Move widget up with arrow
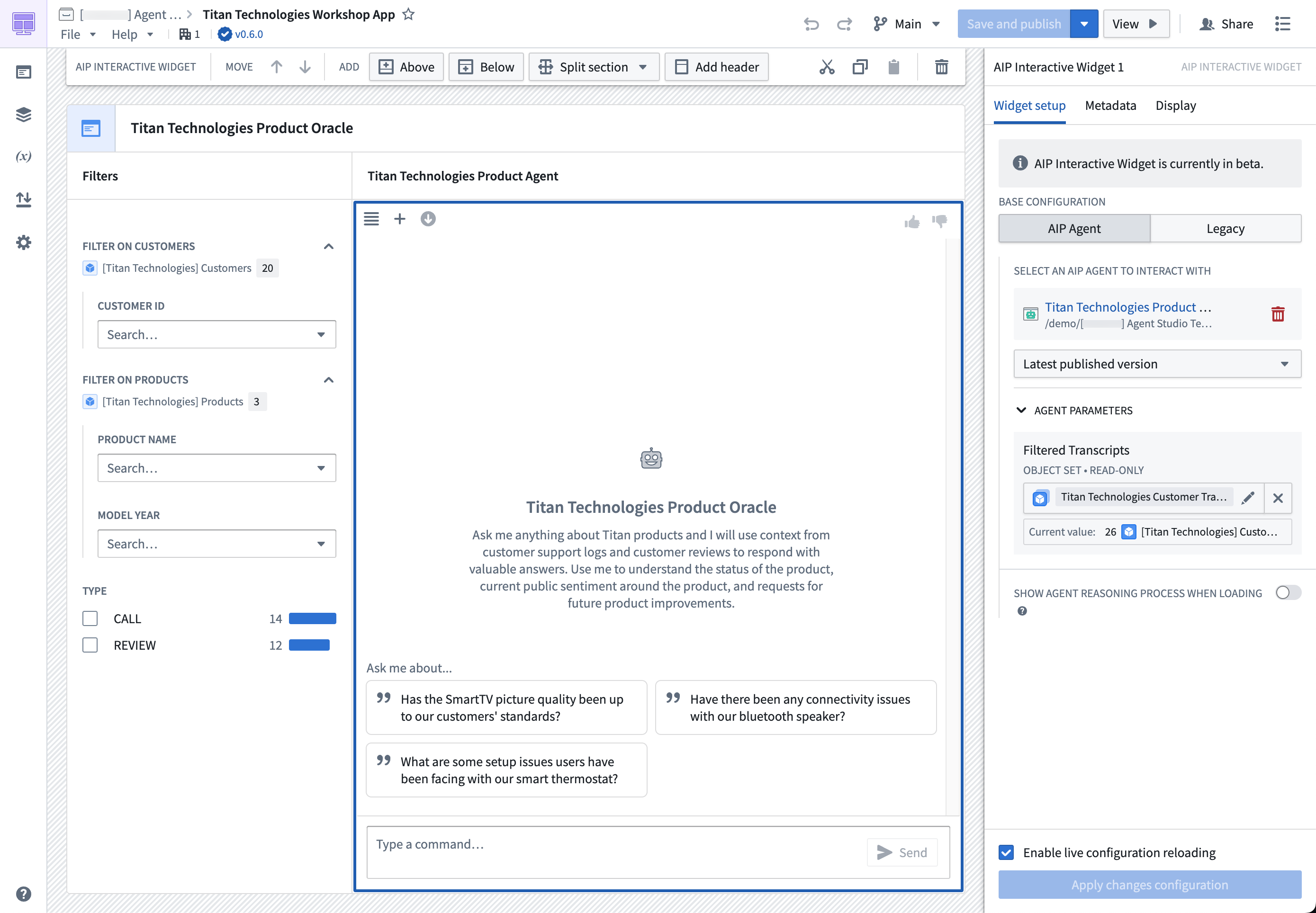Screen dimensions: 1316x913 click(276, 67)
